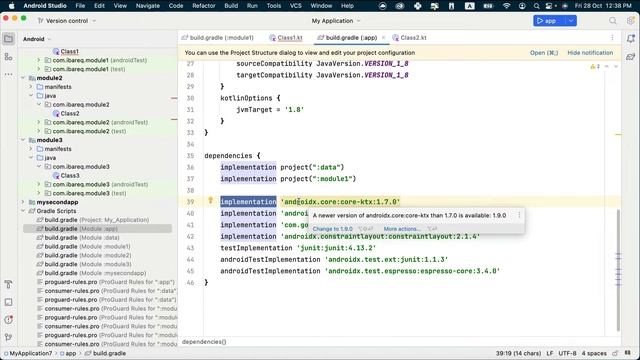The image size is (640, 360).
Task: Click the LF line separator status
Action: [549, 353]
